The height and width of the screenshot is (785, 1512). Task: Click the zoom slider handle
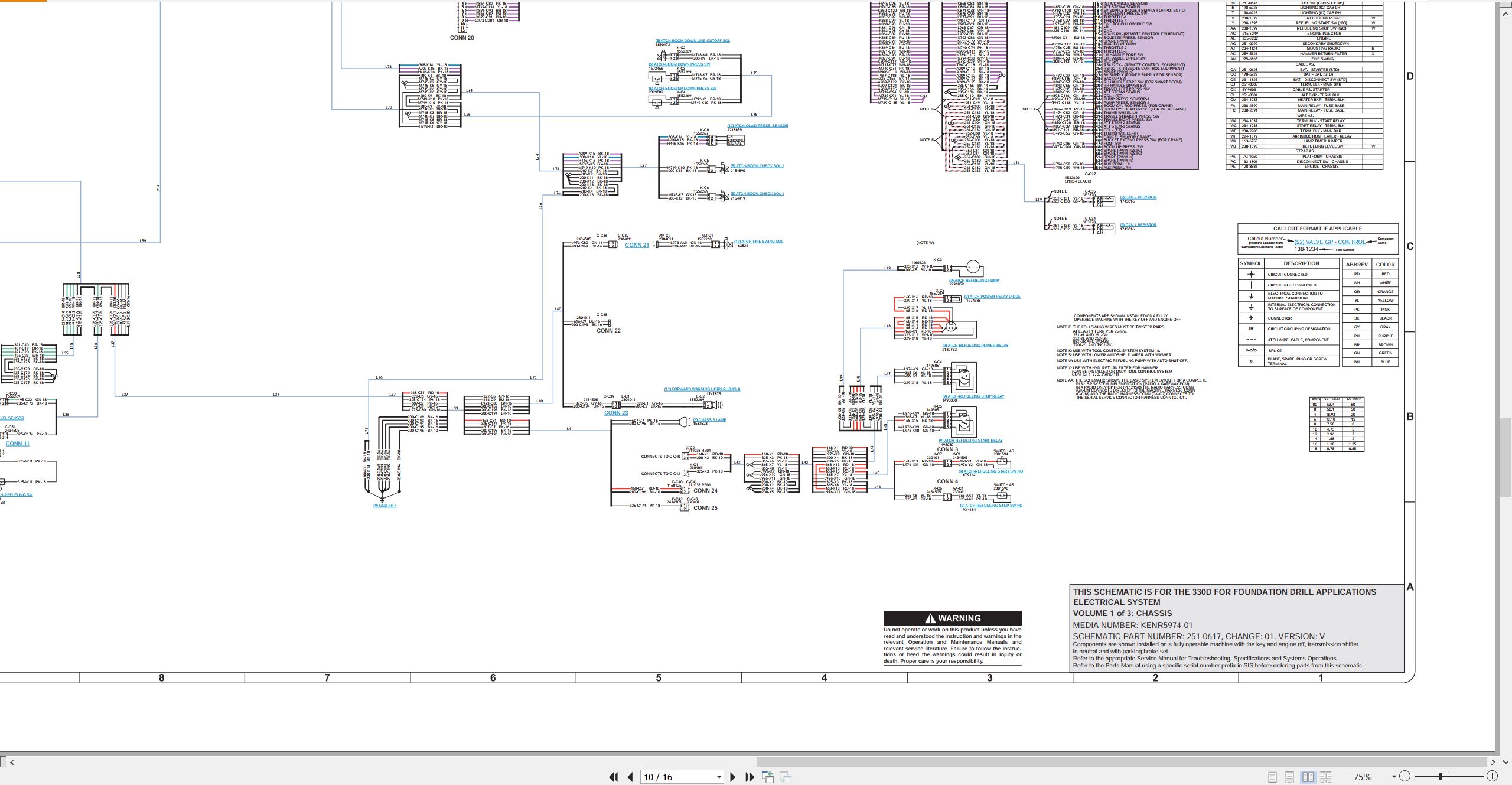click(1441, 776)
